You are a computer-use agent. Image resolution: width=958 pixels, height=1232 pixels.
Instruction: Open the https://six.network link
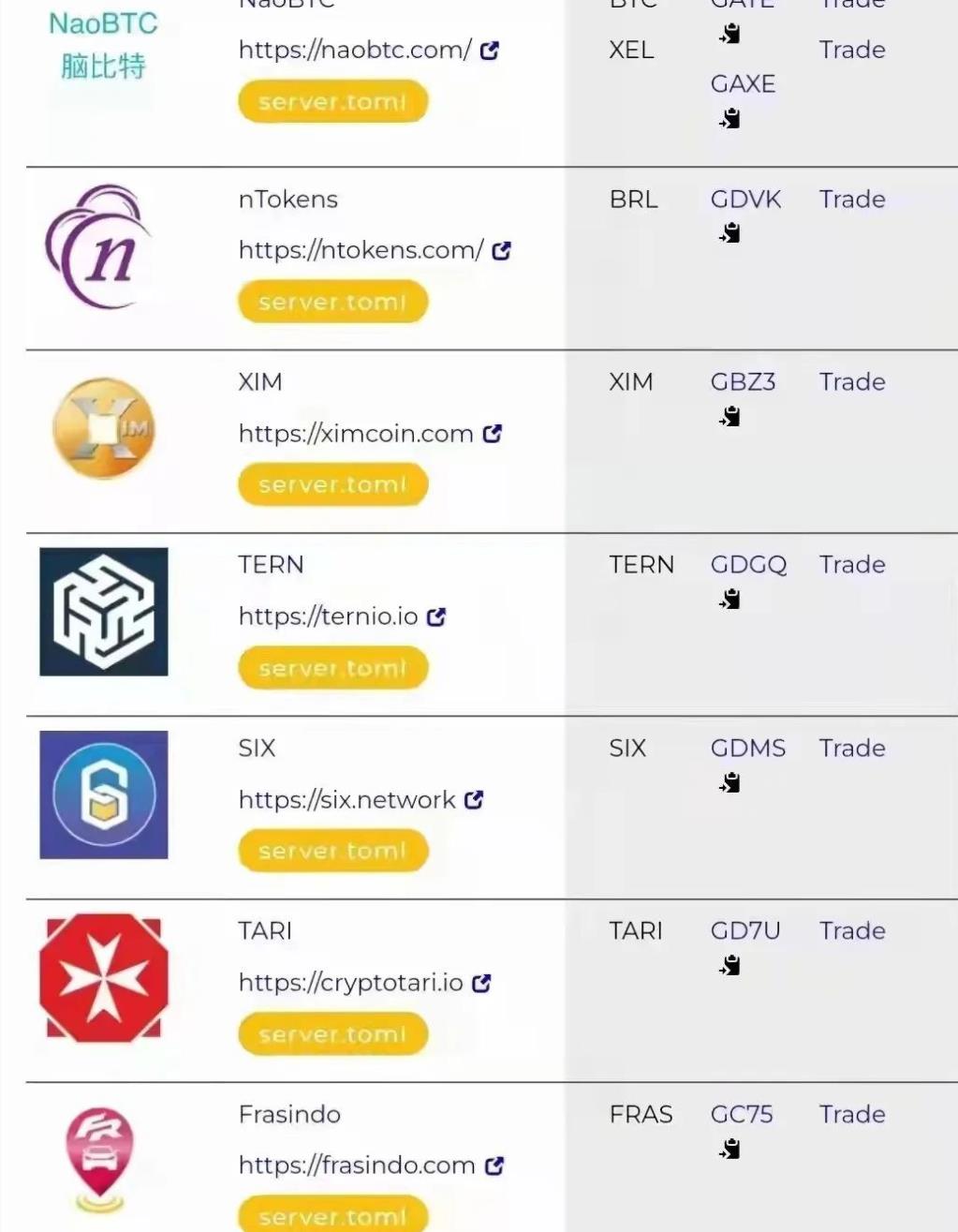[347, 799]
